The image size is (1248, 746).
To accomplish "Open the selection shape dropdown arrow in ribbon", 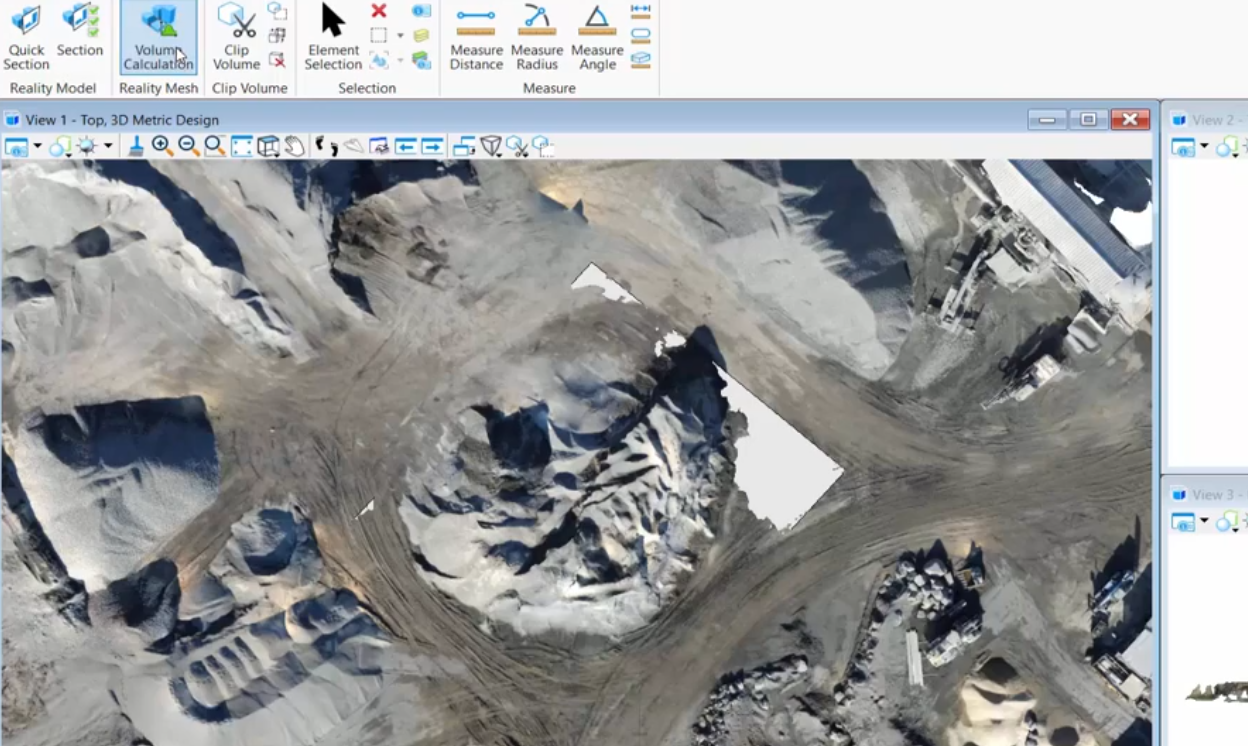I will click(x=400, y=36).
